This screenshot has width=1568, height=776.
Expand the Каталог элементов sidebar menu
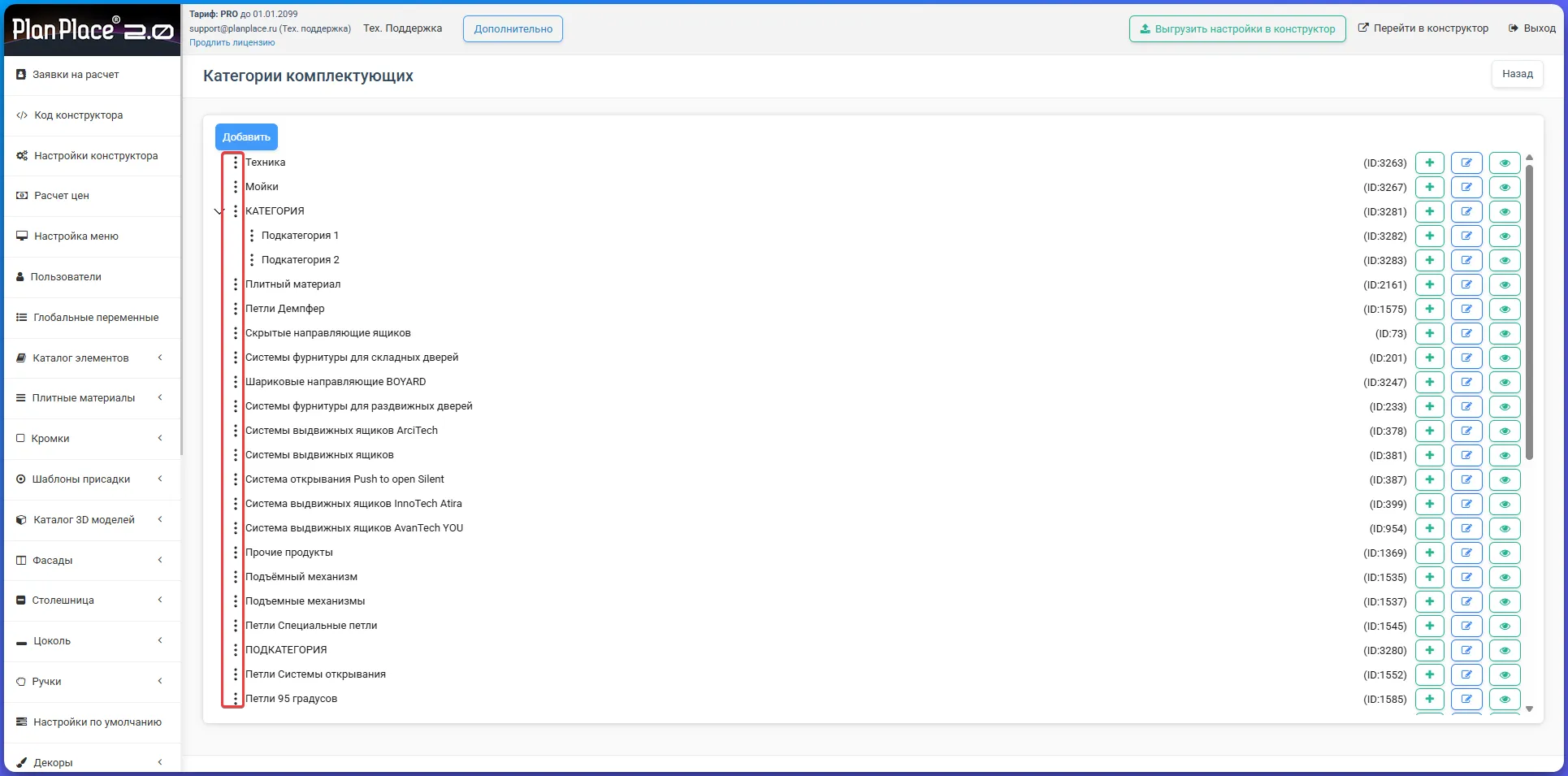point(92,358)
